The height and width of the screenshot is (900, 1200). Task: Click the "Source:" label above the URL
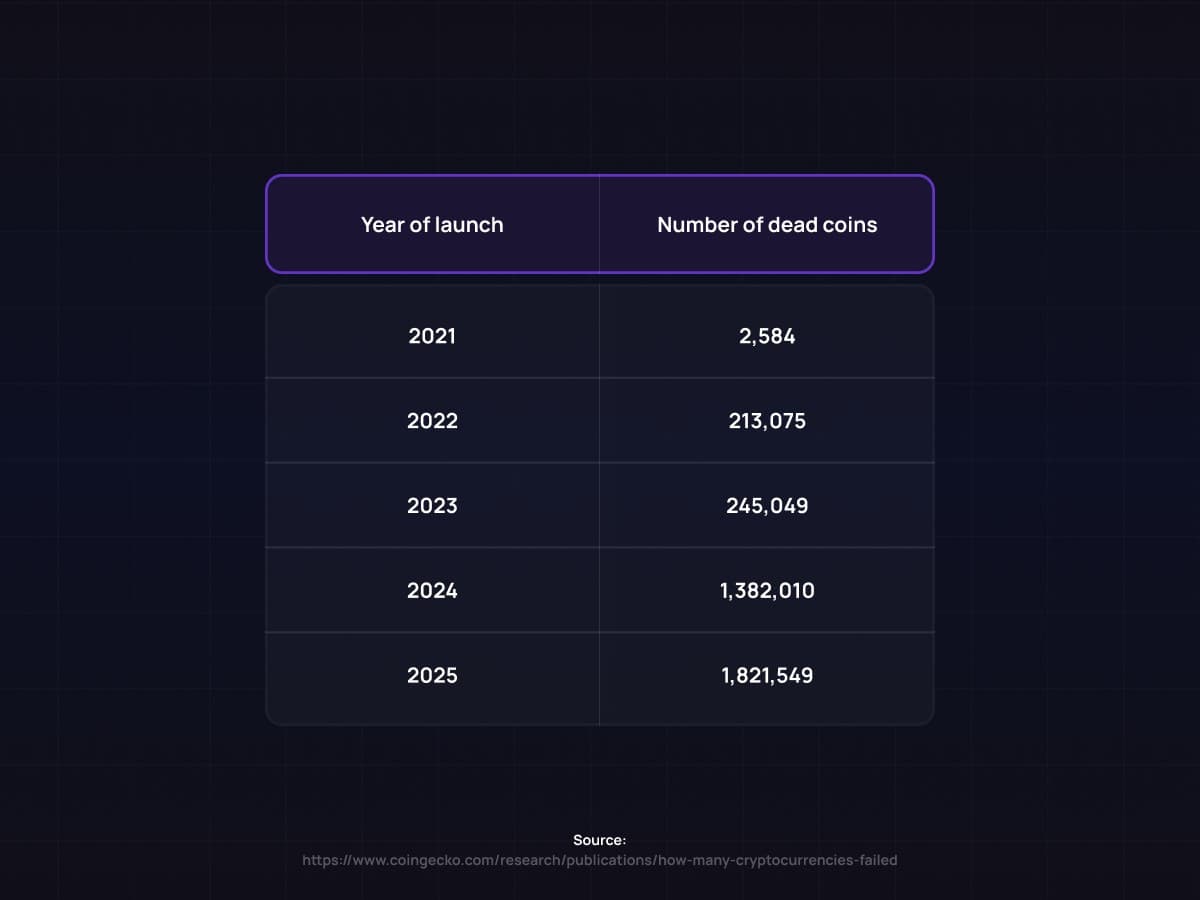[600, 840]
